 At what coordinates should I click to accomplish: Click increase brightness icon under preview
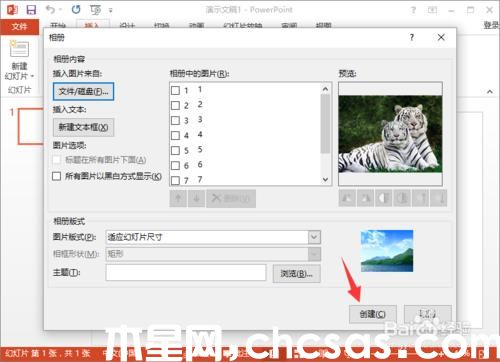pos(420,198)
